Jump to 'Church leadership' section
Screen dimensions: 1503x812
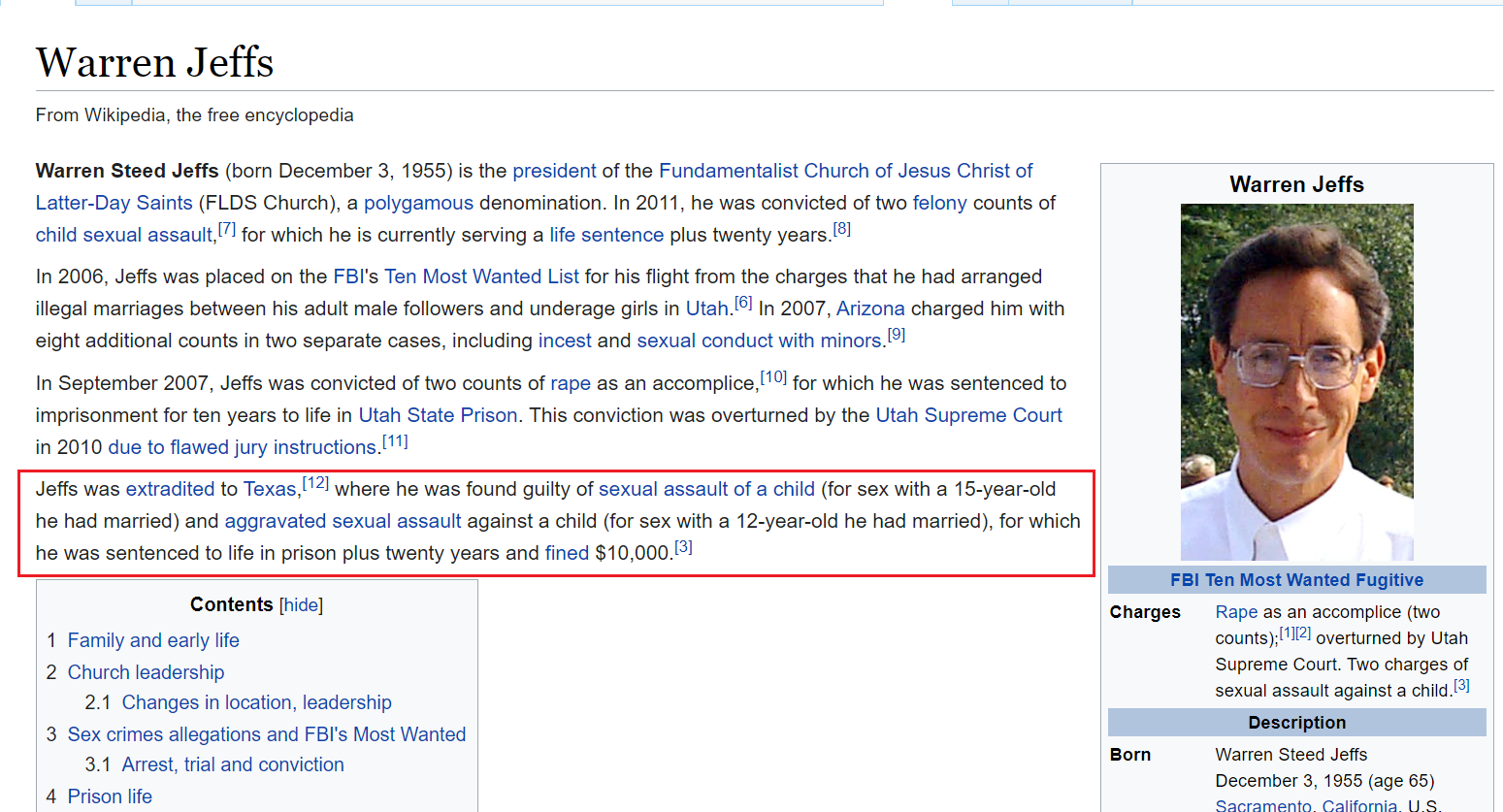click(146, 672)
